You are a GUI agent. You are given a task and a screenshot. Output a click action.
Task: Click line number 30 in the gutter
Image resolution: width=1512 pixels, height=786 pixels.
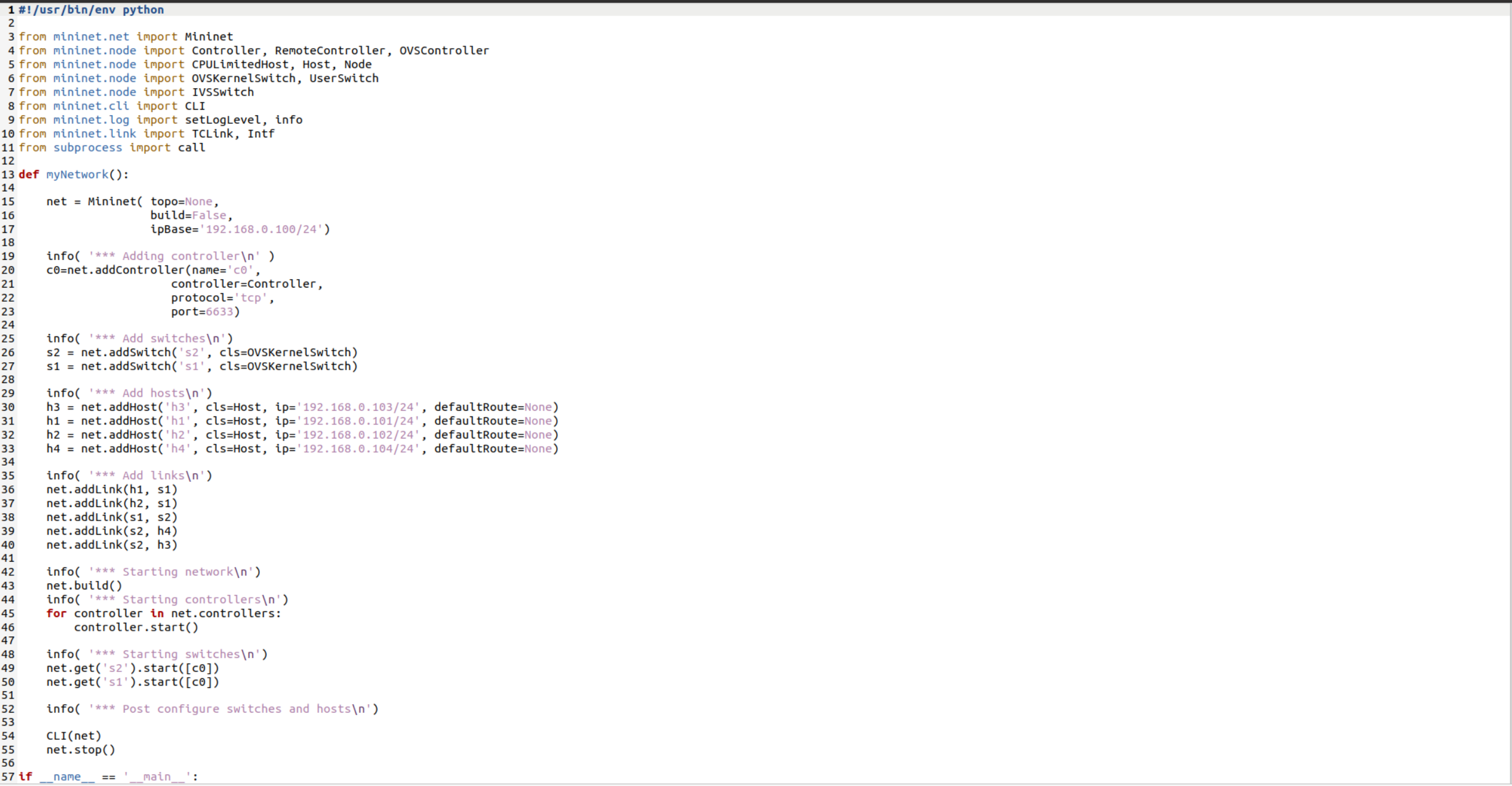click(7, 407)
